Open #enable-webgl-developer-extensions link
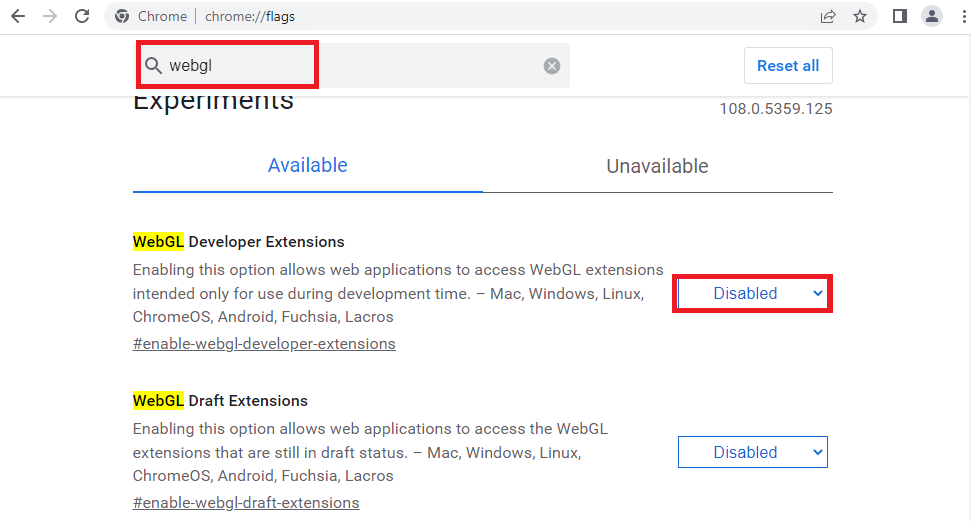Viewport: 971px width, 521px height. 264,344
